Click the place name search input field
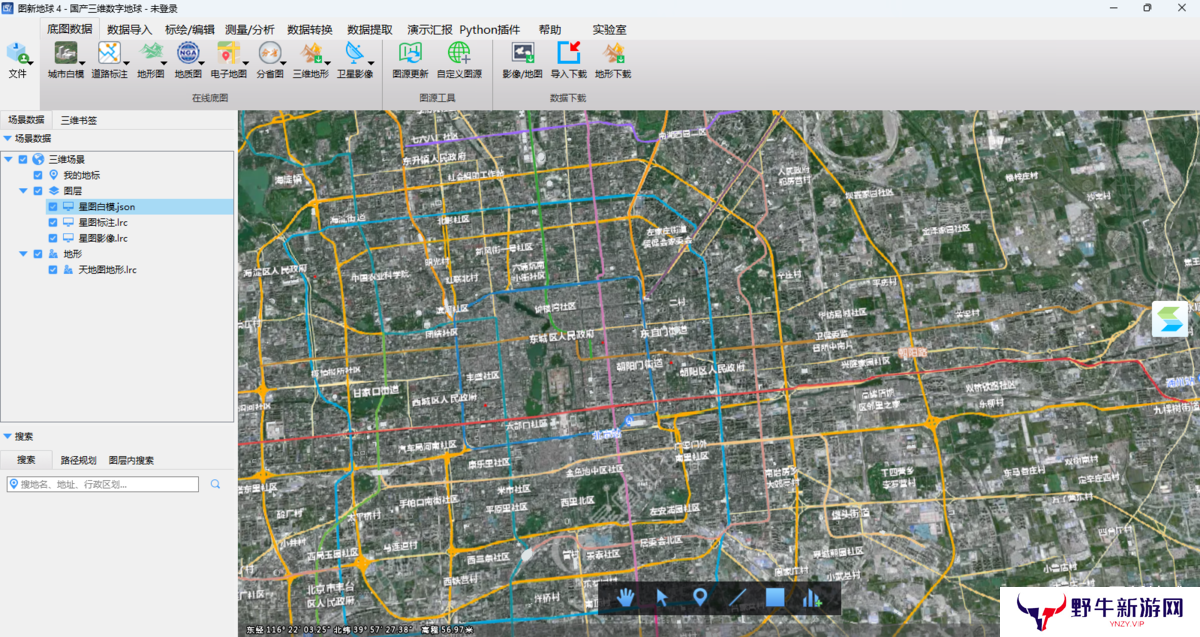Screen dimensions: 1200x637 tap(102, 484)
